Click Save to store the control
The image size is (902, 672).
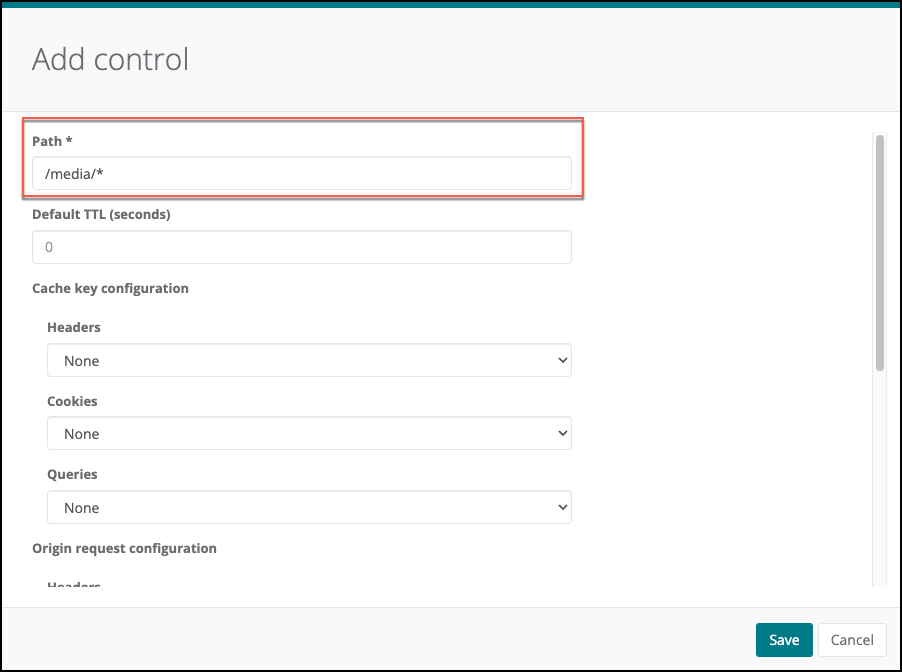click(783, 640)
